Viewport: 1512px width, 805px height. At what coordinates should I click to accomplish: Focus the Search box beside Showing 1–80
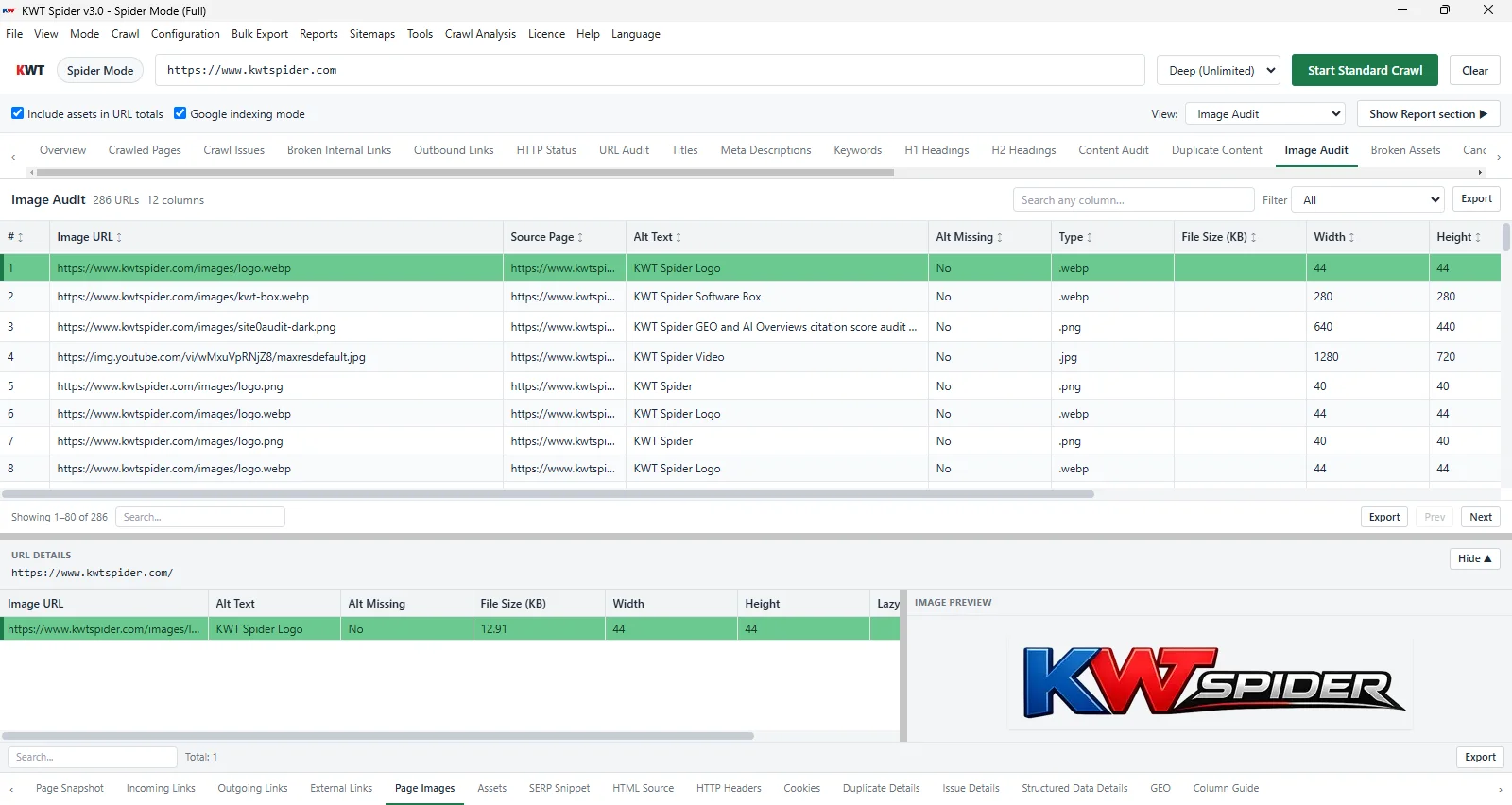click(200, 517)
